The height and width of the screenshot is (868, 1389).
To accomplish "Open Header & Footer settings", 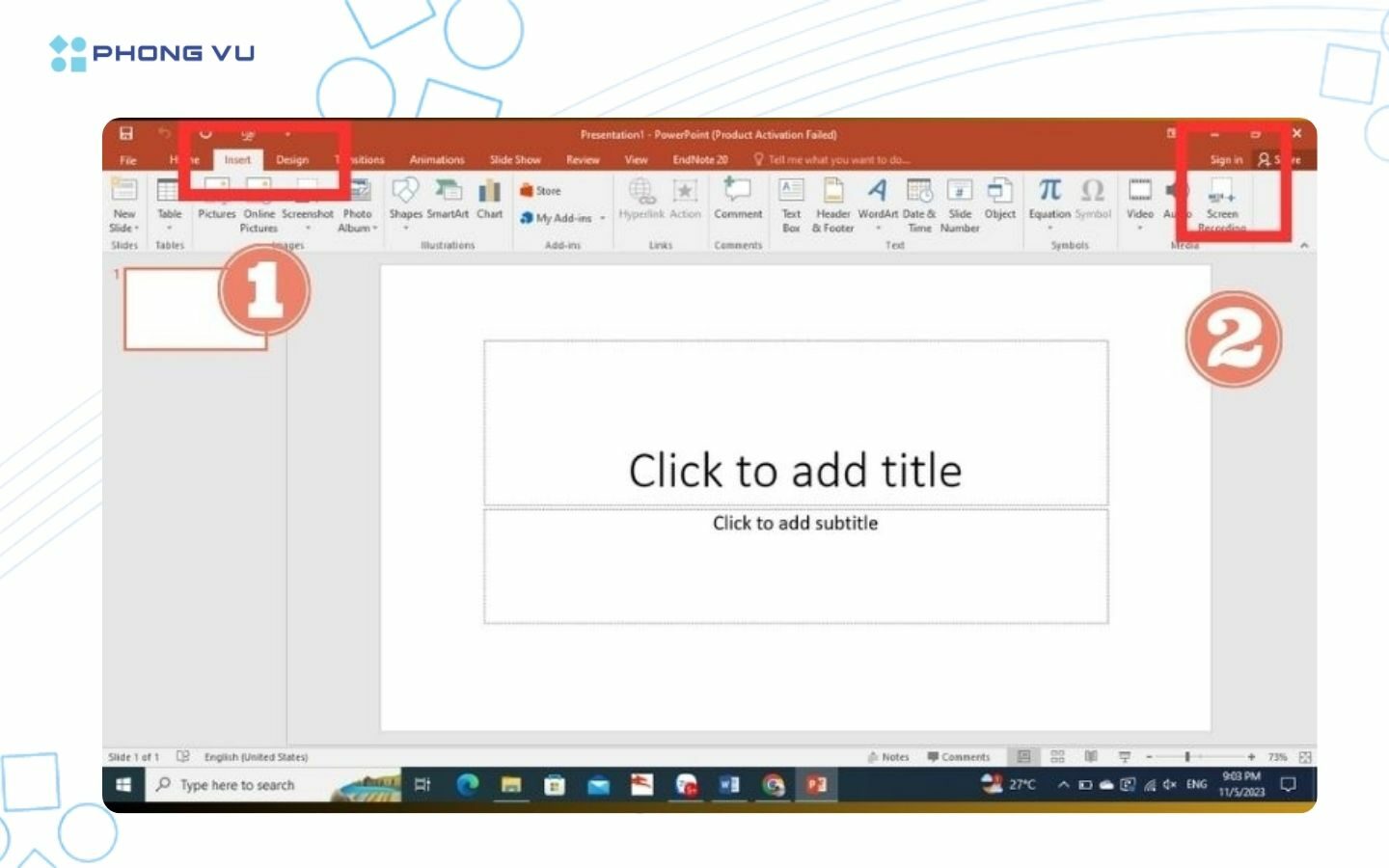I will click(832, 205).
